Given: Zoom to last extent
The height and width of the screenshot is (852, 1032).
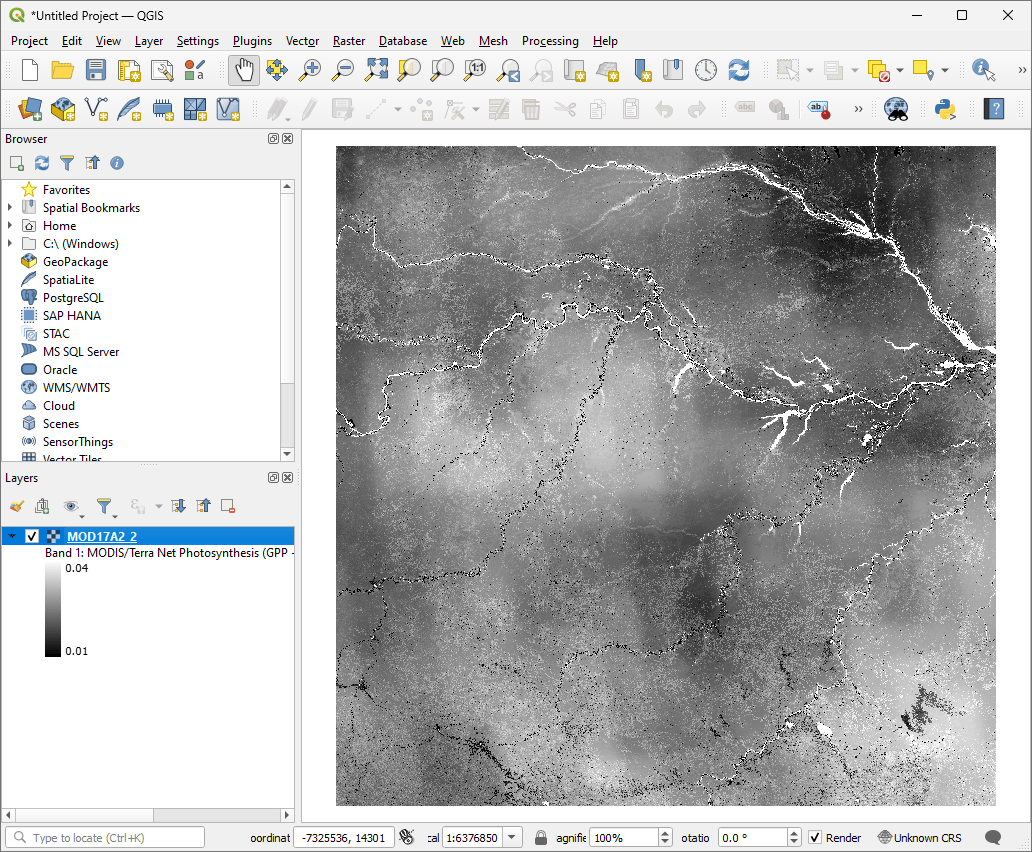Looking at the screenshot, I should [x=508, y=70].
